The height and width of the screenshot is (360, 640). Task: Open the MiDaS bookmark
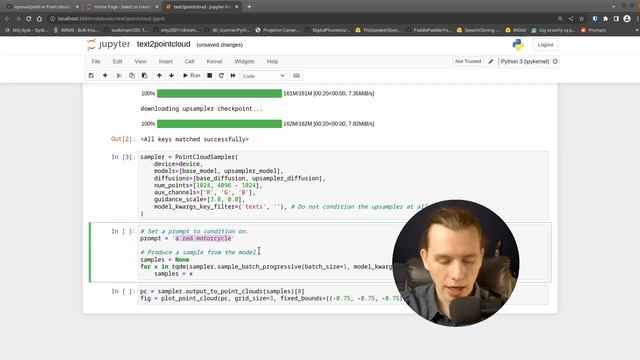pyautogui.click(x=516, y=30)
